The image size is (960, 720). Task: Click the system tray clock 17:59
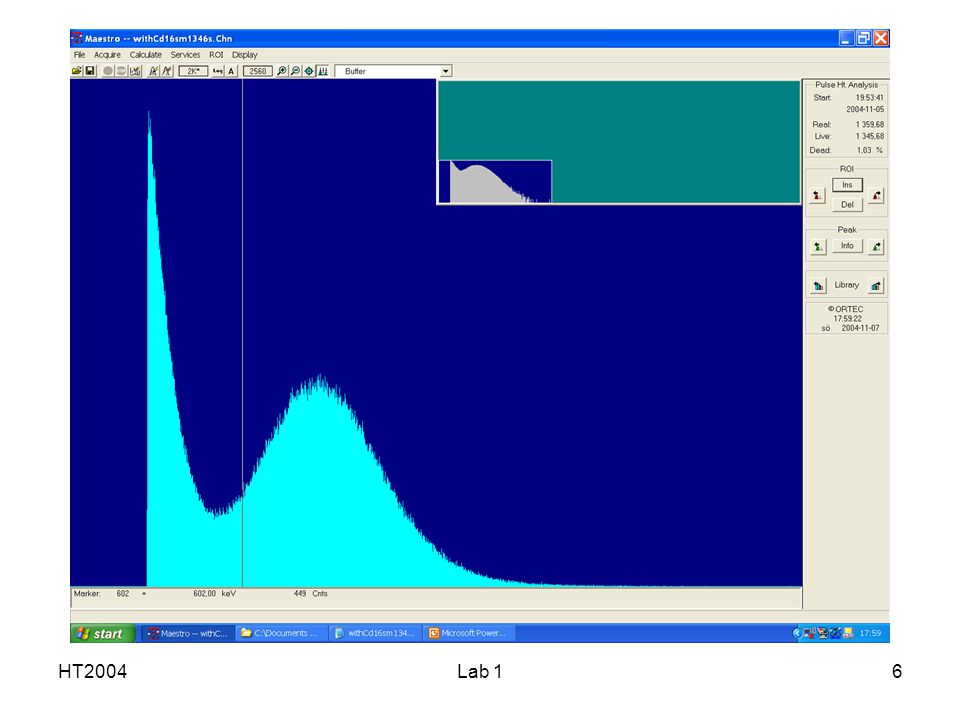click(x=870, y=634)
